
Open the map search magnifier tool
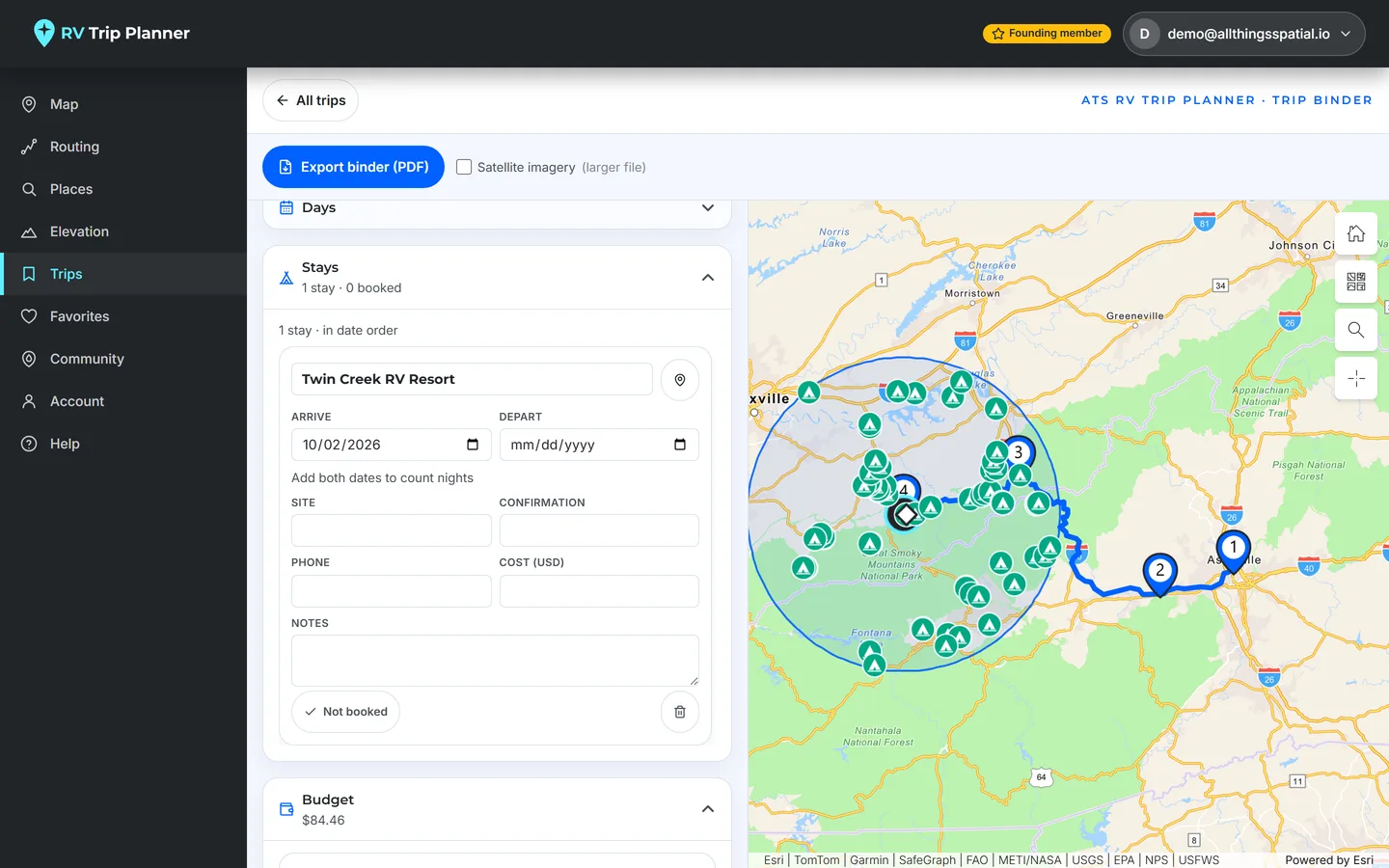pyautogui.click(x=1356, y=330)
